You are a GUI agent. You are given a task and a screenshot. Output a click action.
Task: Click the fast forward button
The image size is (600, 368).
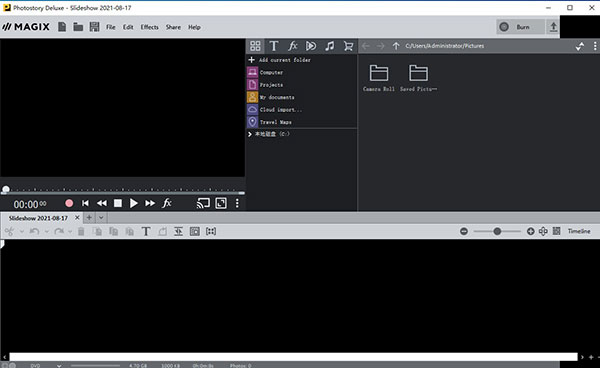(150, 203)
